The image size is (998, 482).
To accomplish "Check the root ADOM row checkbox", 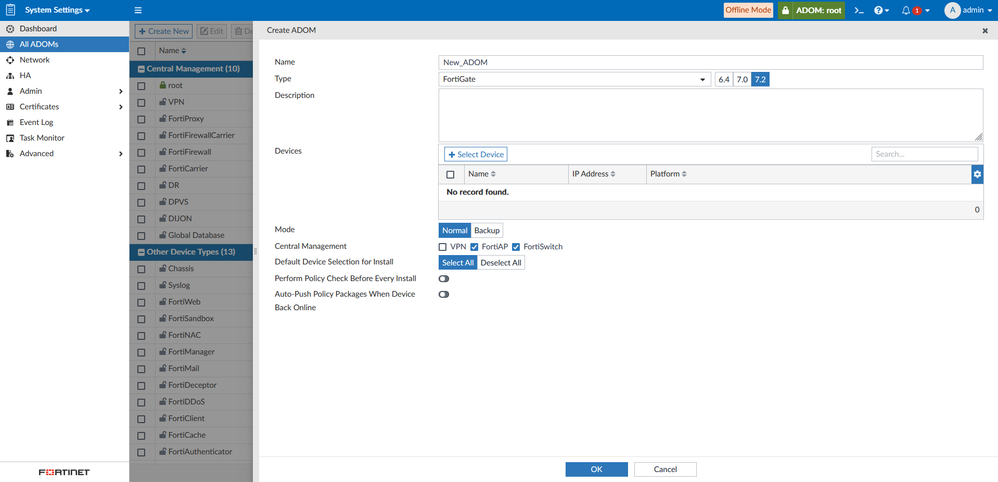I will (141, 85).
